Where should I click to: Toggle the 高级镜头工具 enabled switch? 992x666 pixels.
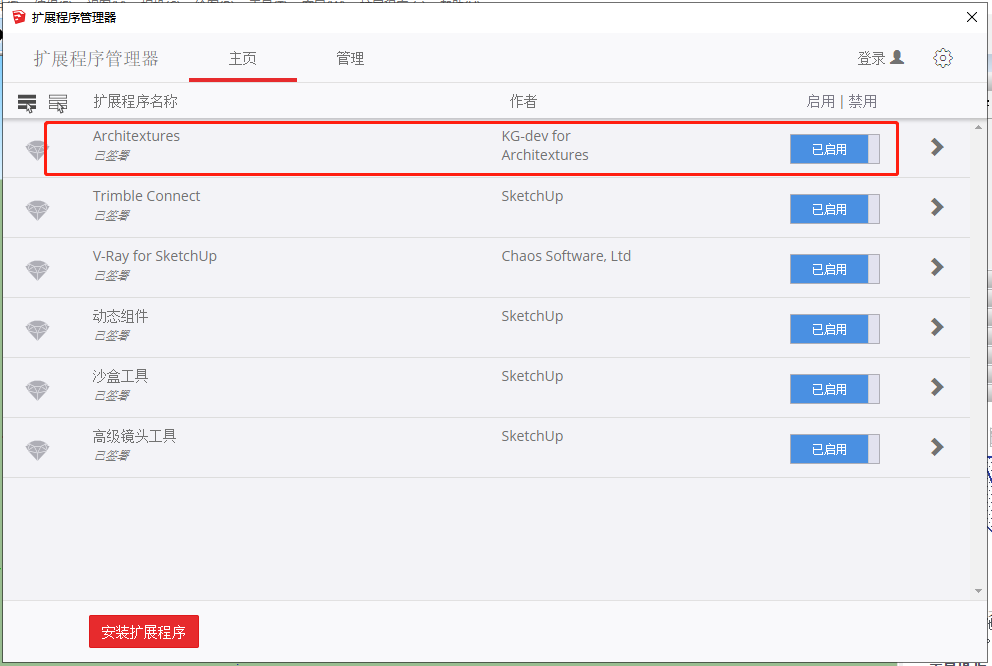click(834, 449)
